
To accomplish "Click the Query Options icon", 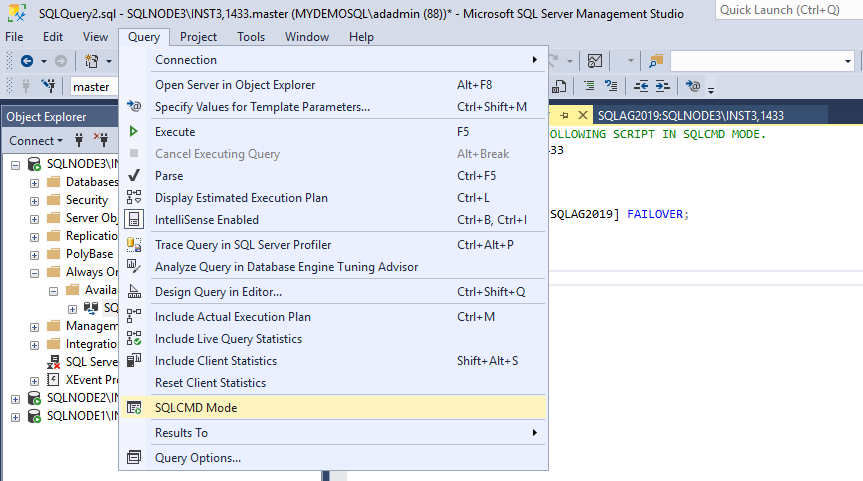I will pos(134,458).
